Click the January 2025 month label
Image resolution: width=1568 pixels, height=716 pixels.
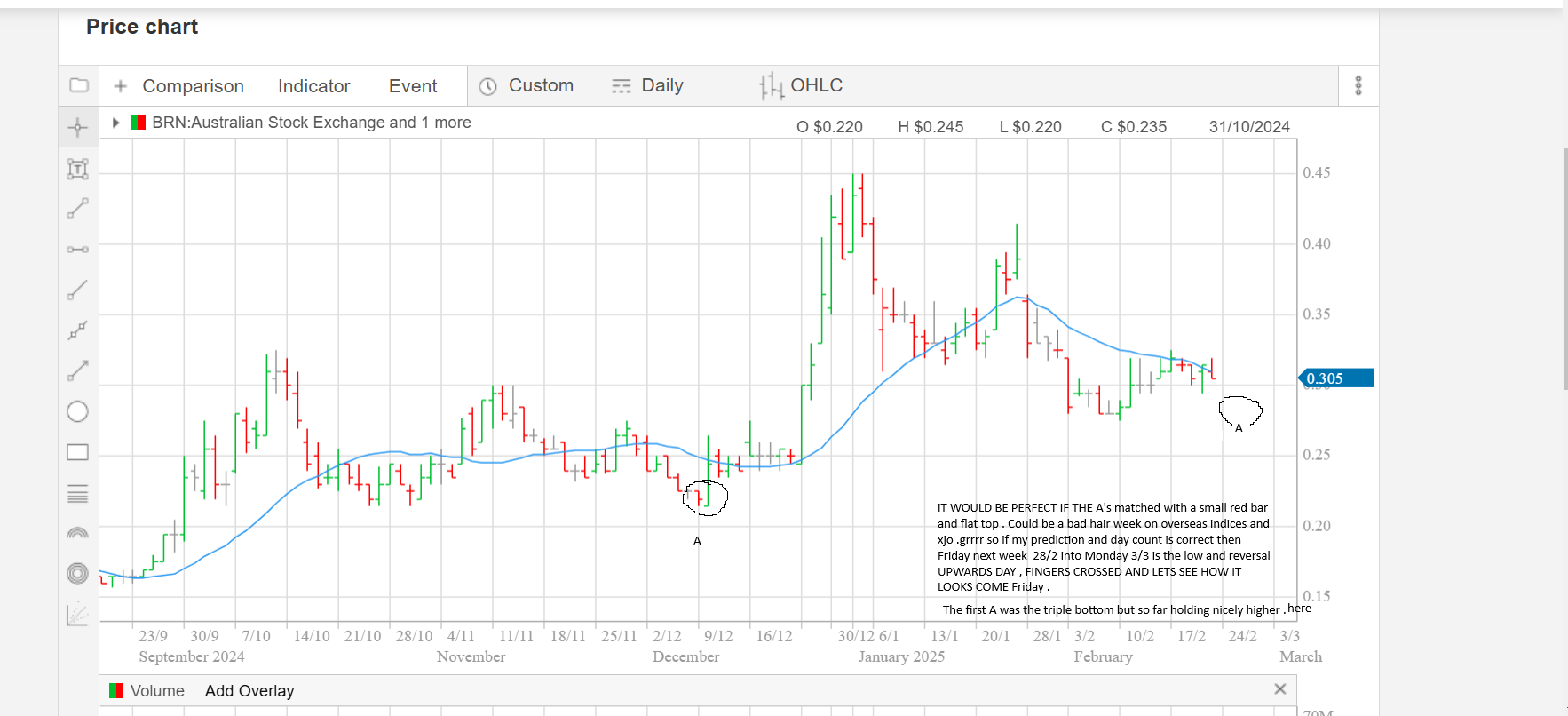point(901,656)
